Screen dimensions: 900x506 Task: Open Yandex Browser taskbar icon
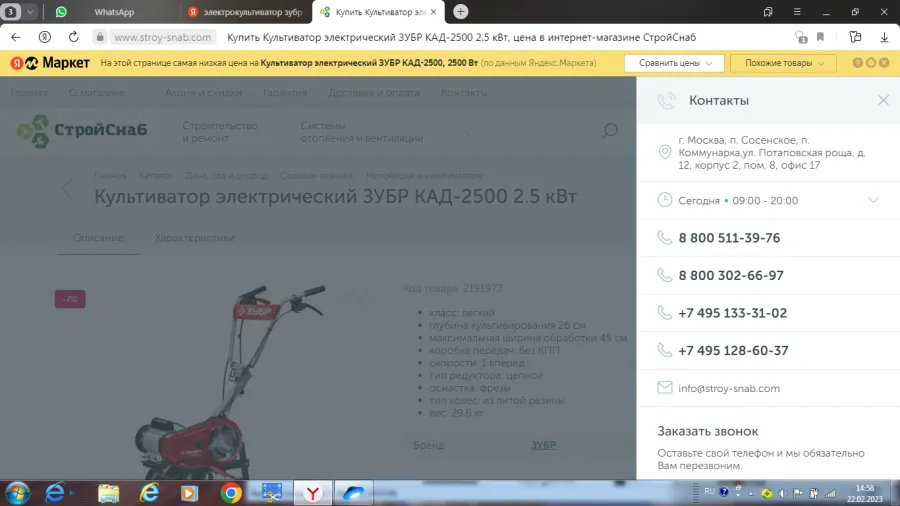pyautogui.click(x=313, y=493)
